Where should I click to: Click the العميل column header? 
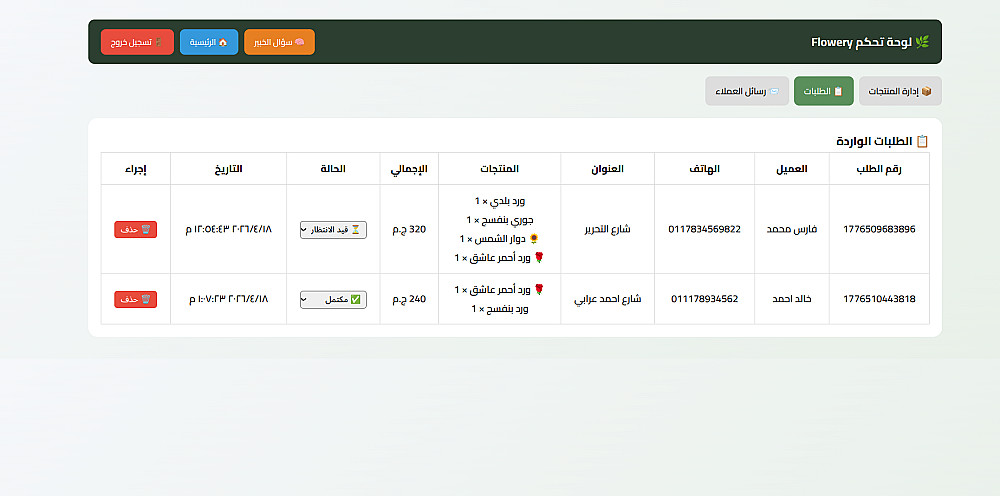[x=791, y=169]
